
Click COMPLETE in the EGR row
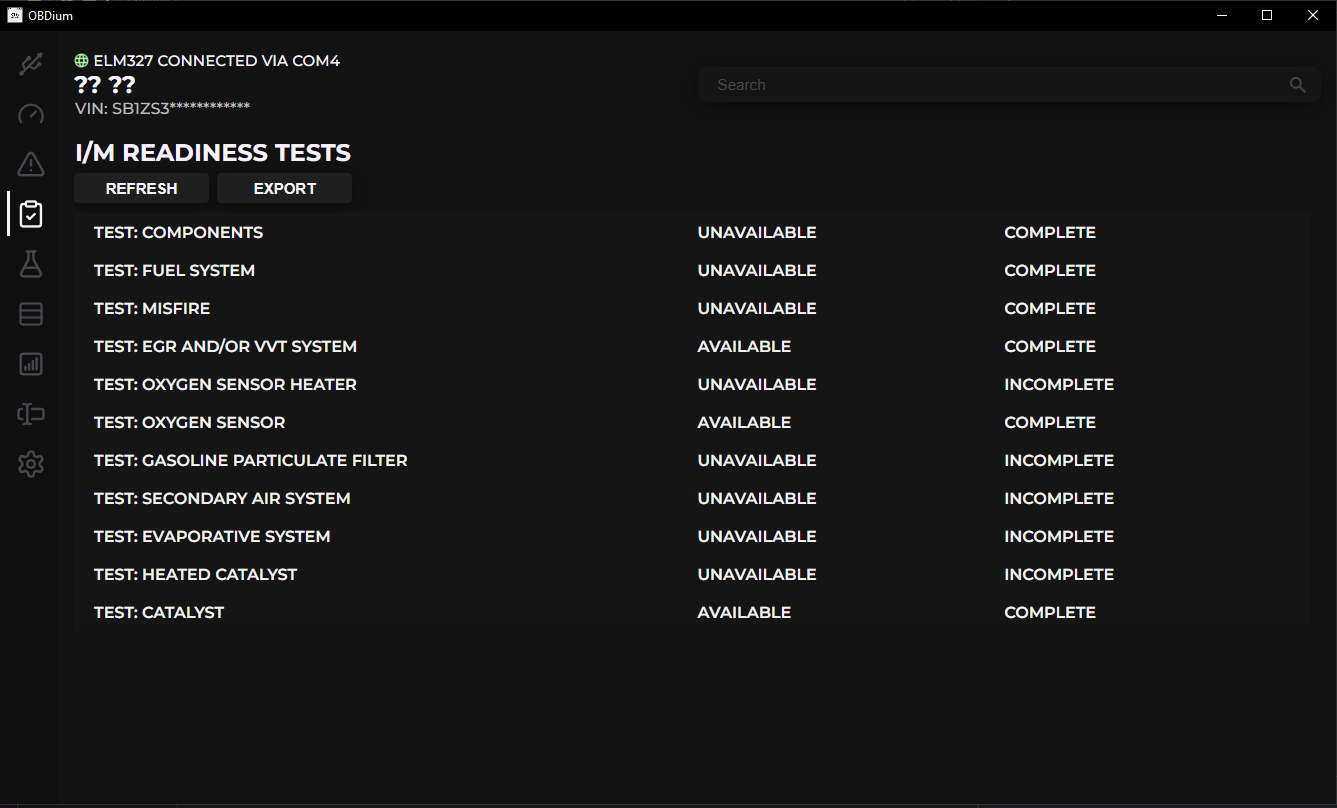[x=1050, y=346]
